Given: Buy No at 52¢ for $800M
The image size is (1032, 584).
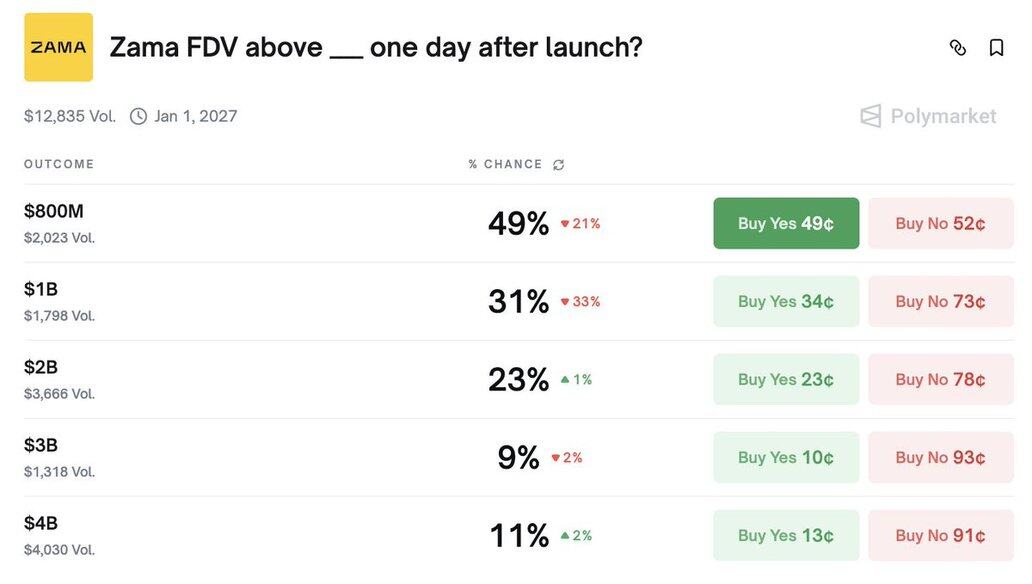Looking at the screenshot, I should (x=940, y=223).
